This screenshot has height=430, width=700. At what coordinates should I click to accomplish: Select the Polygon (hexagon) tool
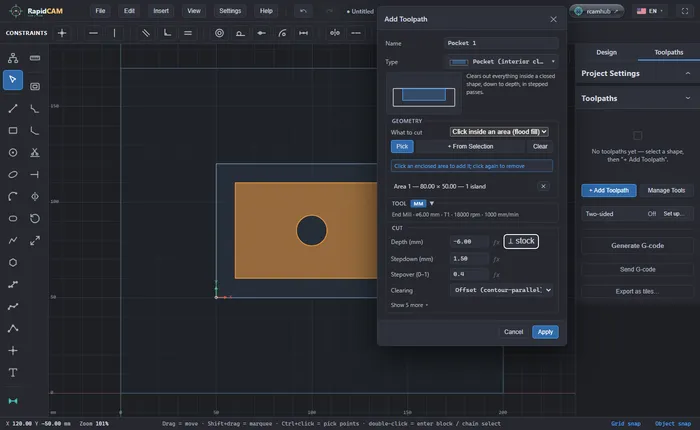(13, 262)
